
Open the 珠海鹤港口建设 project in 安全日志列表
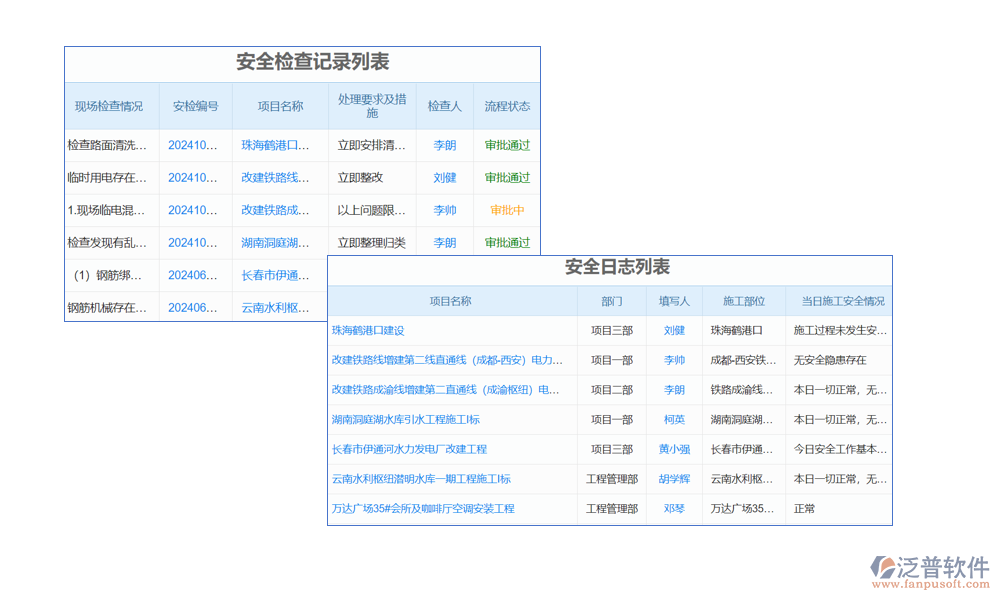click(x=368, y=330)
